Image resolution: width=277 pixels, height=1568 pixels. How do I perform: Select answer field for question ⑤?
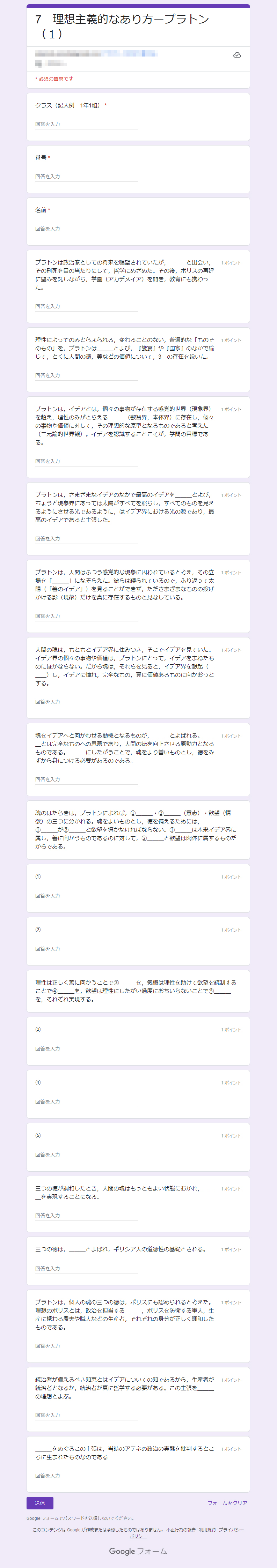point(86,1155)
